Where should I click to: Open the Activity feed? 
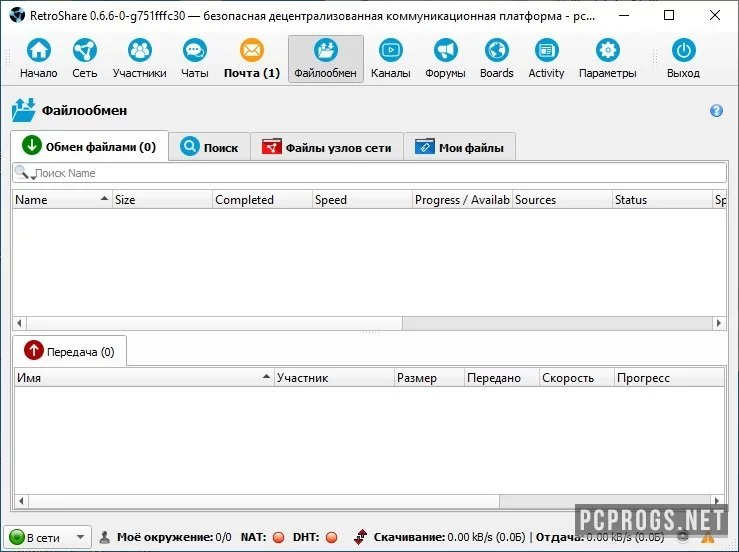(546, 59)
